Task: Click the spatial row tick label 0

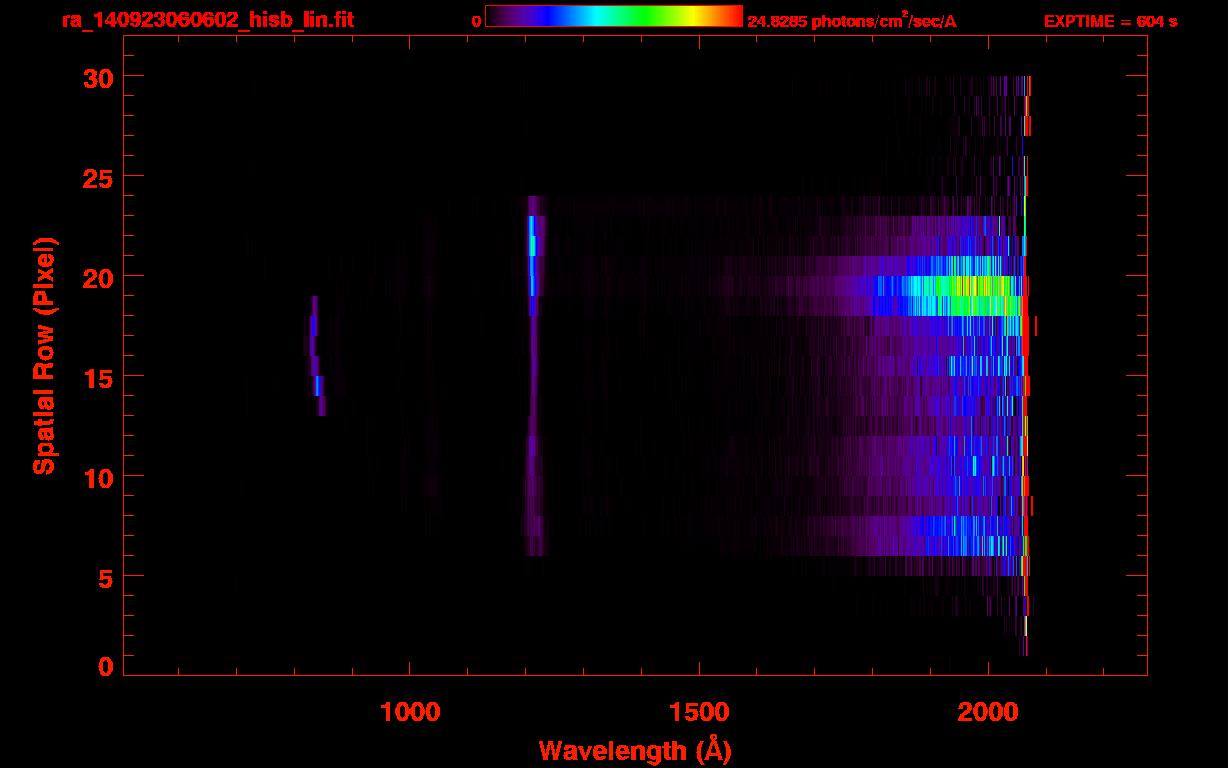Action: click(107, 666)
